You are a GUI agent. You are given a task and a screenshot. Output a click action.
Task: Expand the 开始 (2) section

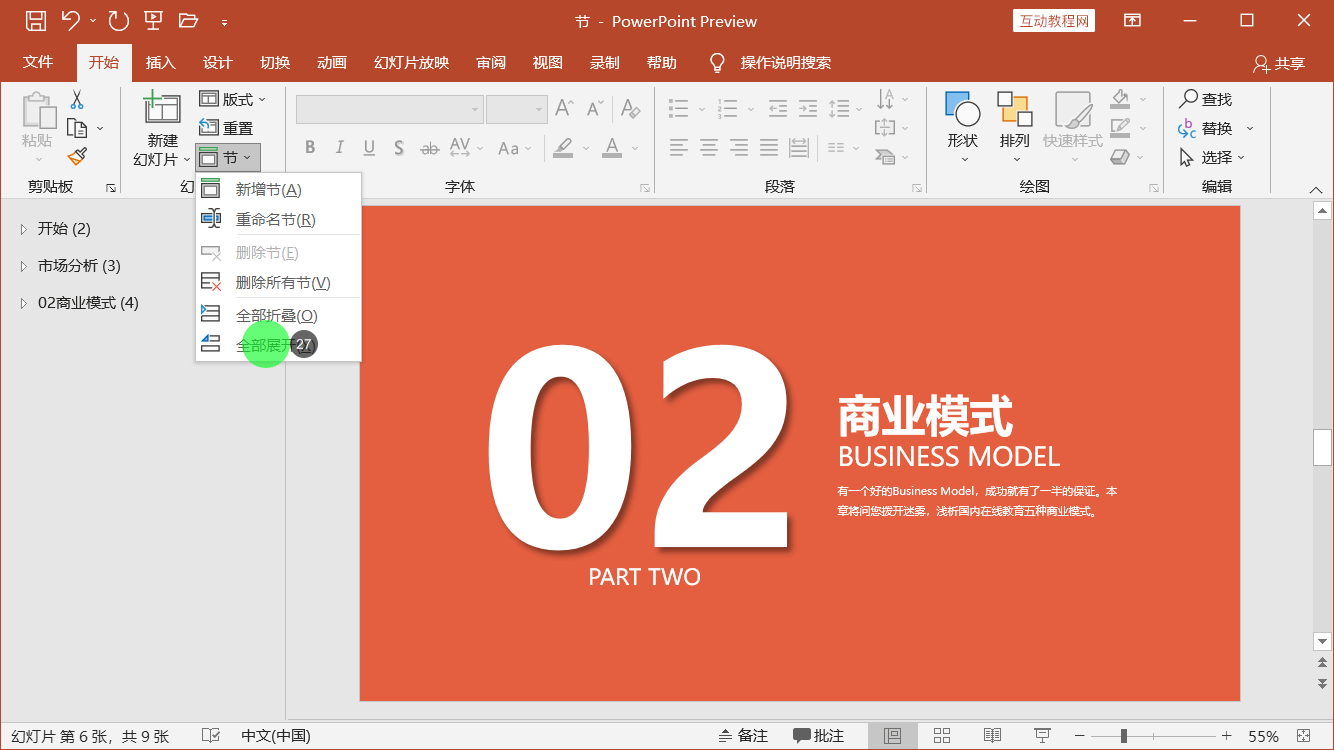click(x=24, y=229)
